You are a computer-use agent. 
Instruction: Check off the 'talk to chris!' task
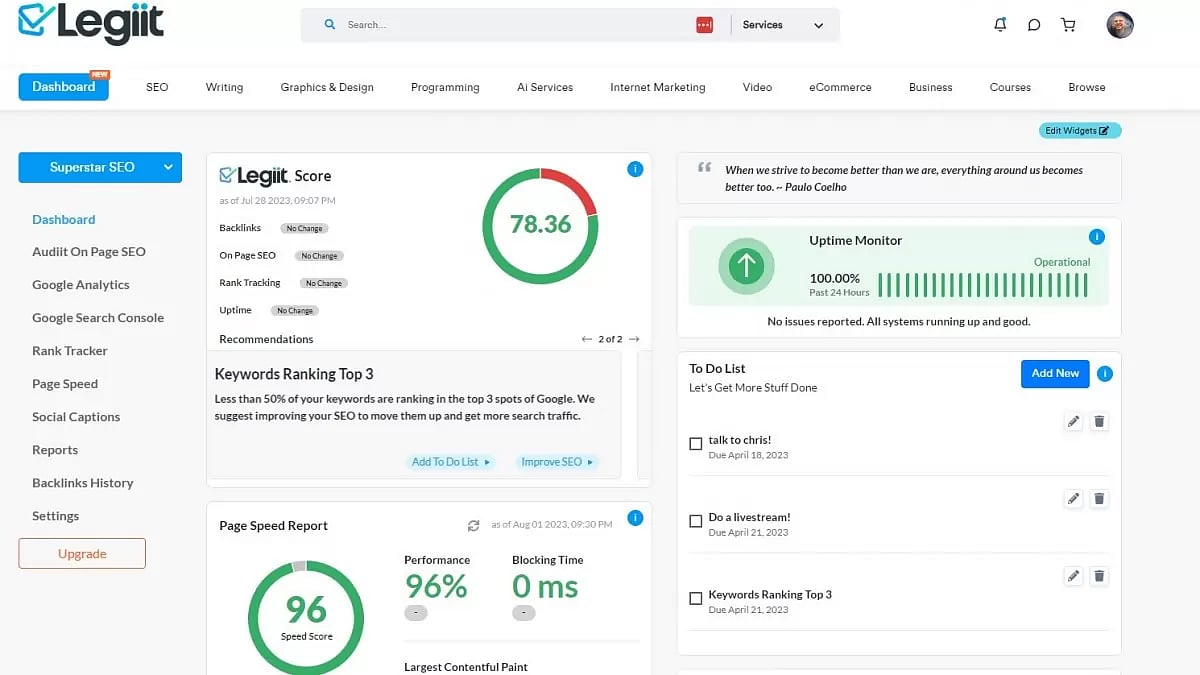tap(696, 445)
